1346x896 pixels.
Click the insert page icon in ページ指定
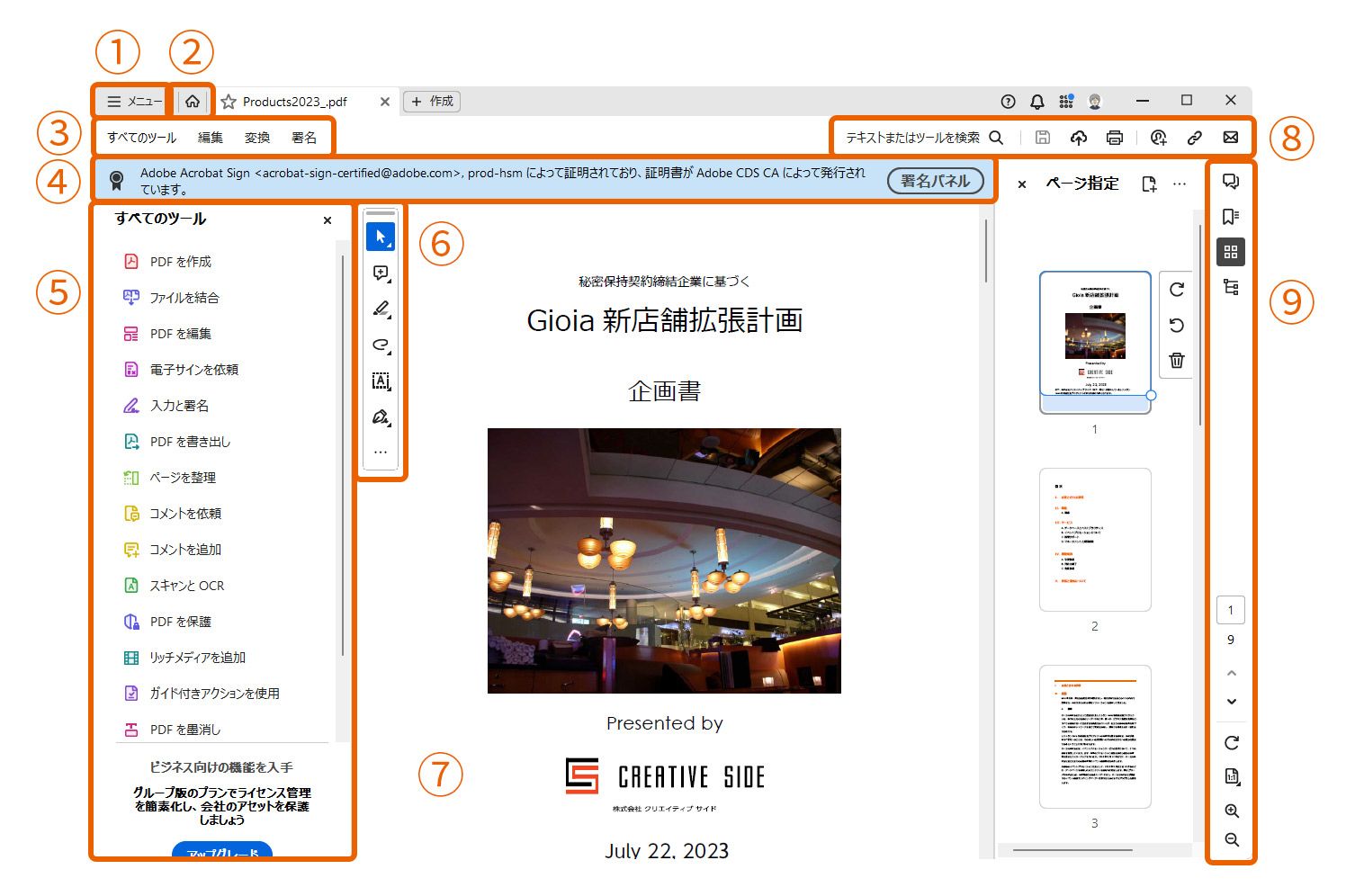[1149, 184]
